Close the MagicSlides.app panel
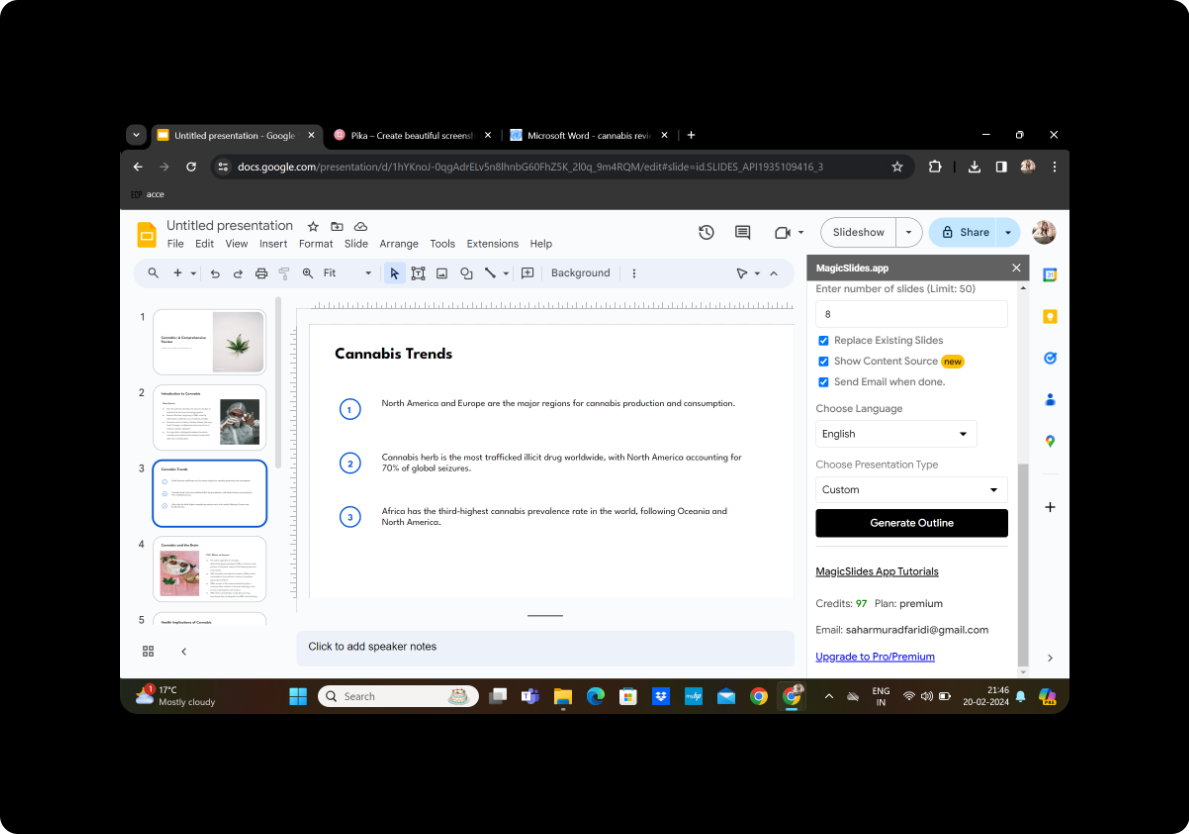The height and width of the screenshot is (834, 1189). point(1016,268)
